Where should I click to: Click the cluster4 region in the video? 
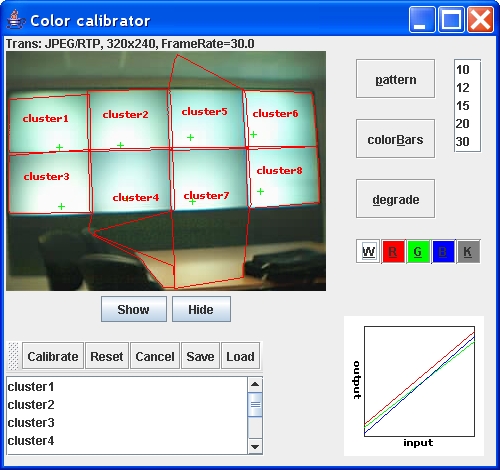(x=131, y=180)
